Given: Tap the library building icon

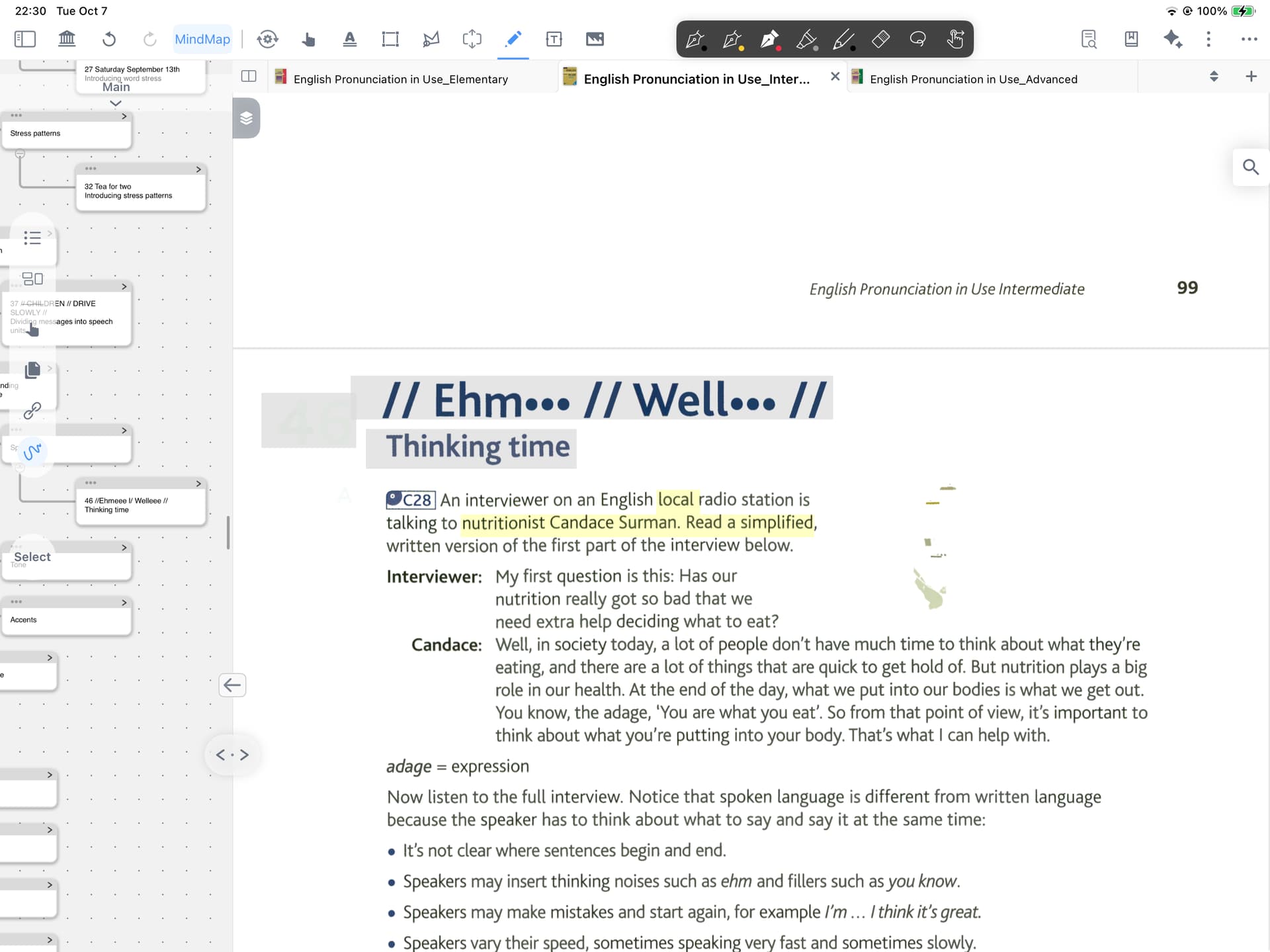Looking at the screenshot, I should pos(67,39).
